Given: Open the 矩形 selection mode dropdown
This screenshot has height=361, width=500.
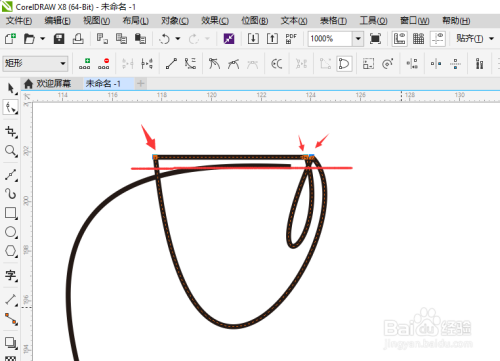Looking at the screenshot, I should pyautogui.click(x=35, y=63).
